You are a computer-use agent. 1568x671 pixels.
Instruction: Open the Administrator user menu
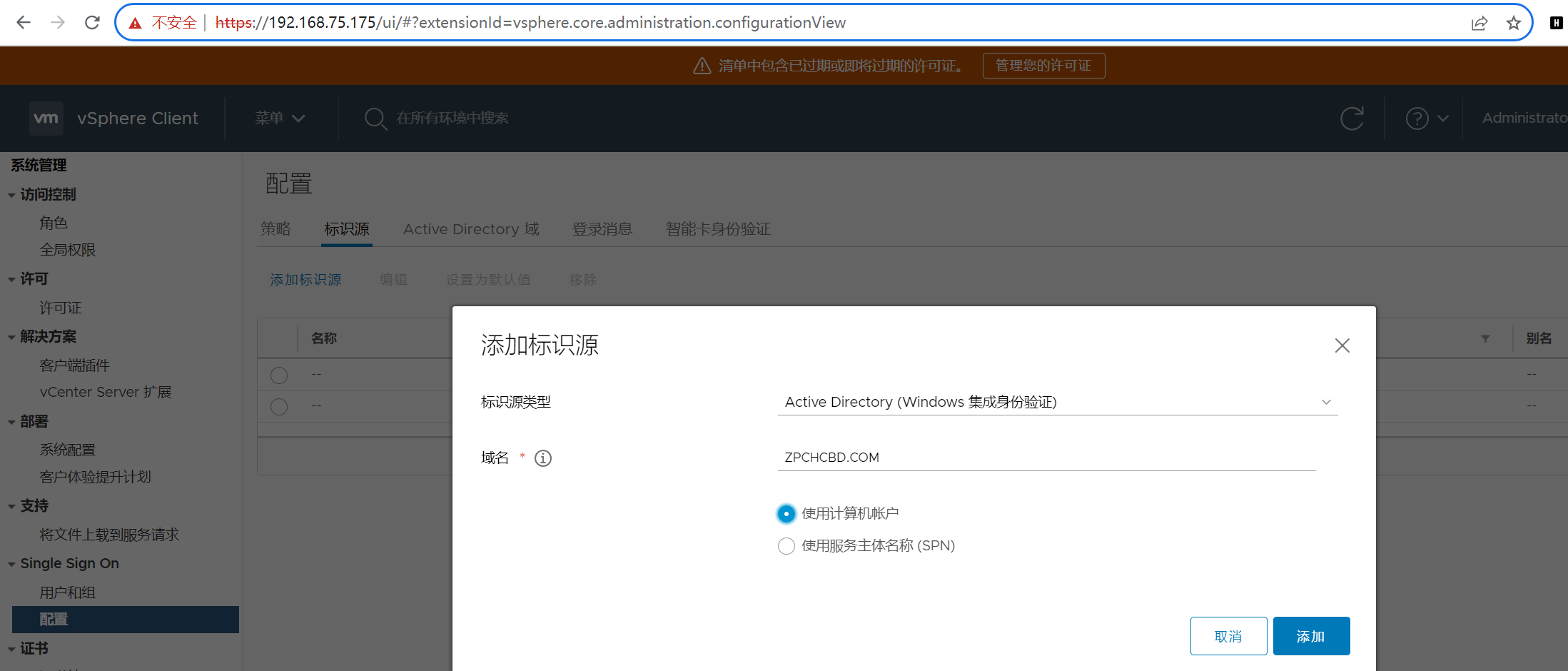point(1524,118)
